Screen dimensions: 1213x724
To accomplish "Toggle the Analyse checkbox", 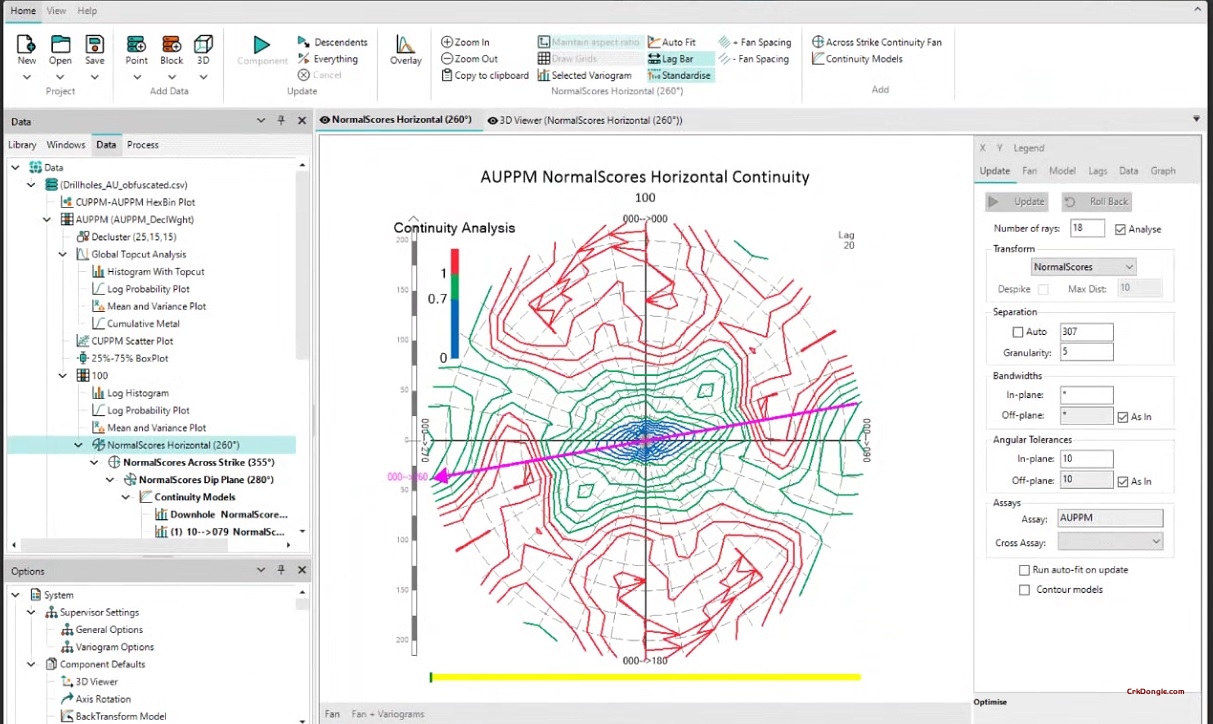I will click(1121, 229).
